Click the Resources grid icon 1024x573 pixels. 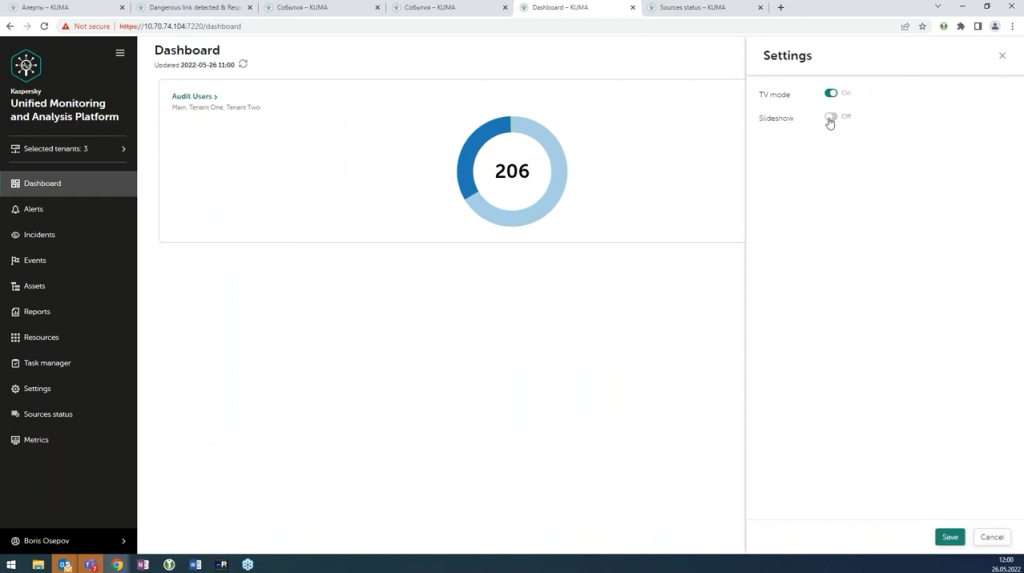pyautogui.click(x=15, y=337)
